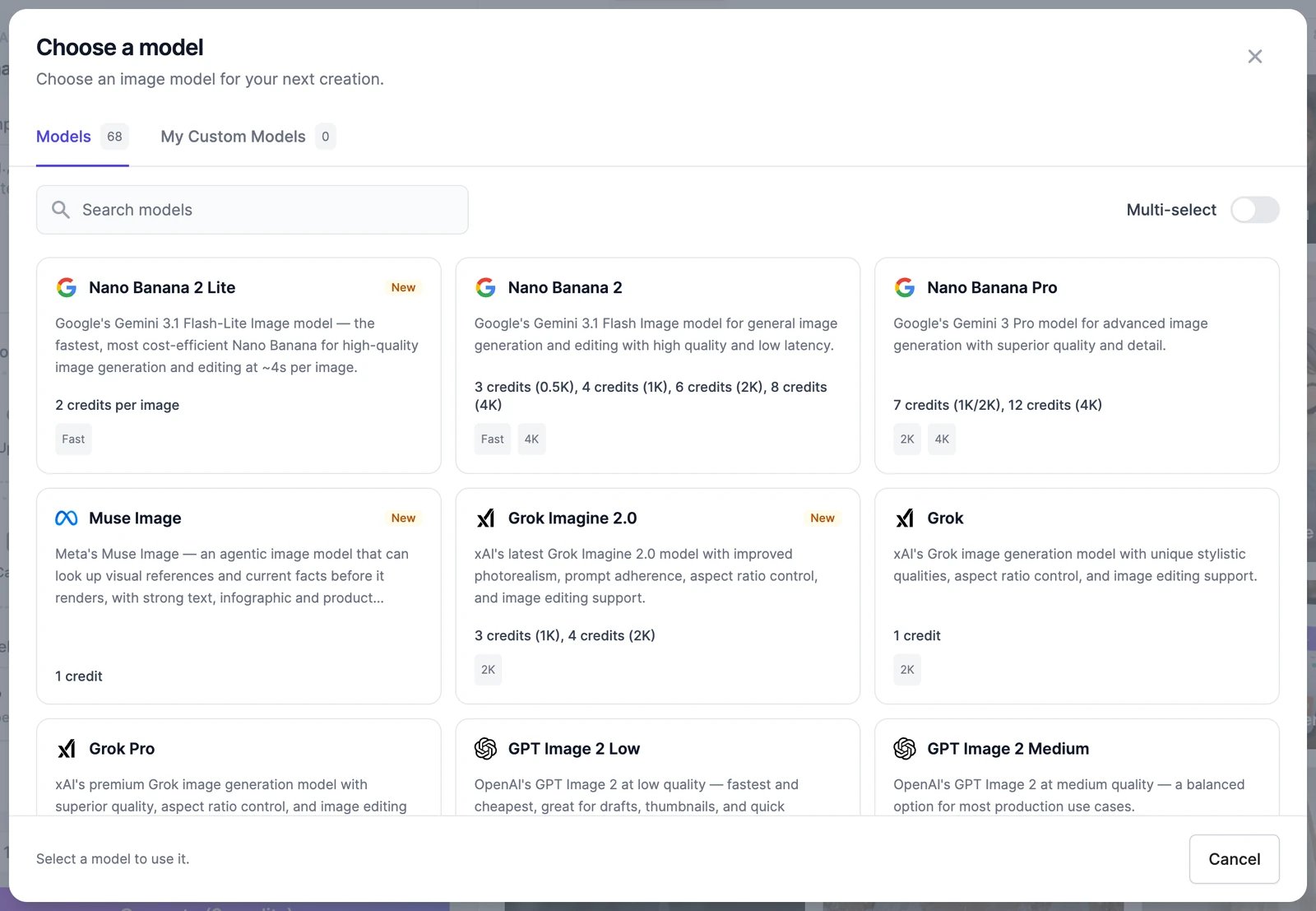This screenshot has width=1316, height=911.
Task: Select the Nano Banana Pro model title
Action: (992, 287)
